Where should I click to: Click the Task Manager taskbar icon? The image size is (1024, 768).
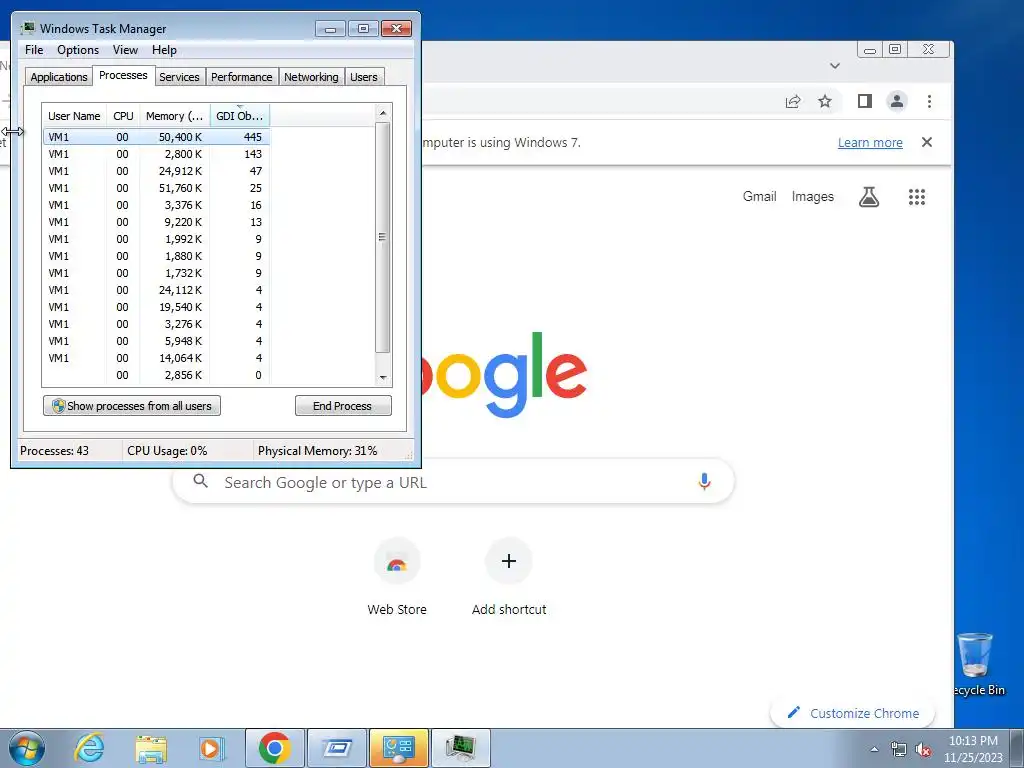pos(460,748)
